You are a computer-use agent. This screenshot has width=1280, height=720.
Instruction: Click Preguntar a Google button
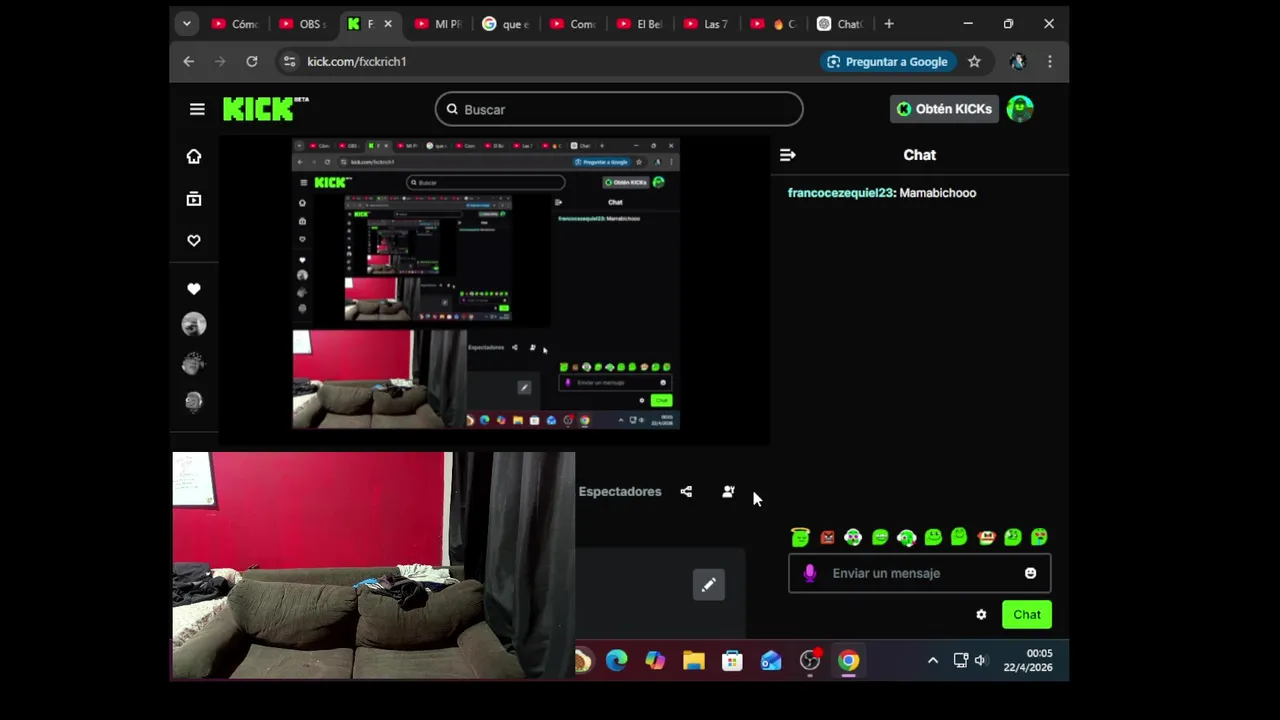click(x=887, y=61)
